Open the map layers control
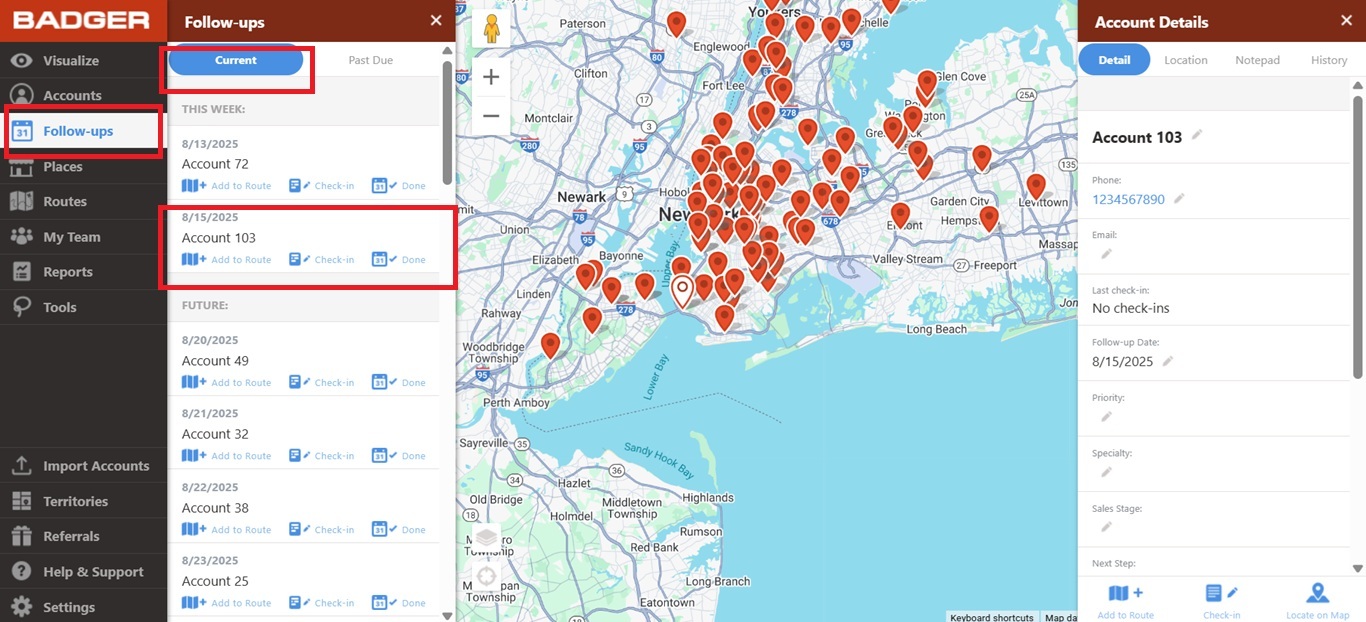Screen dimensions: 1366x622 486,540
